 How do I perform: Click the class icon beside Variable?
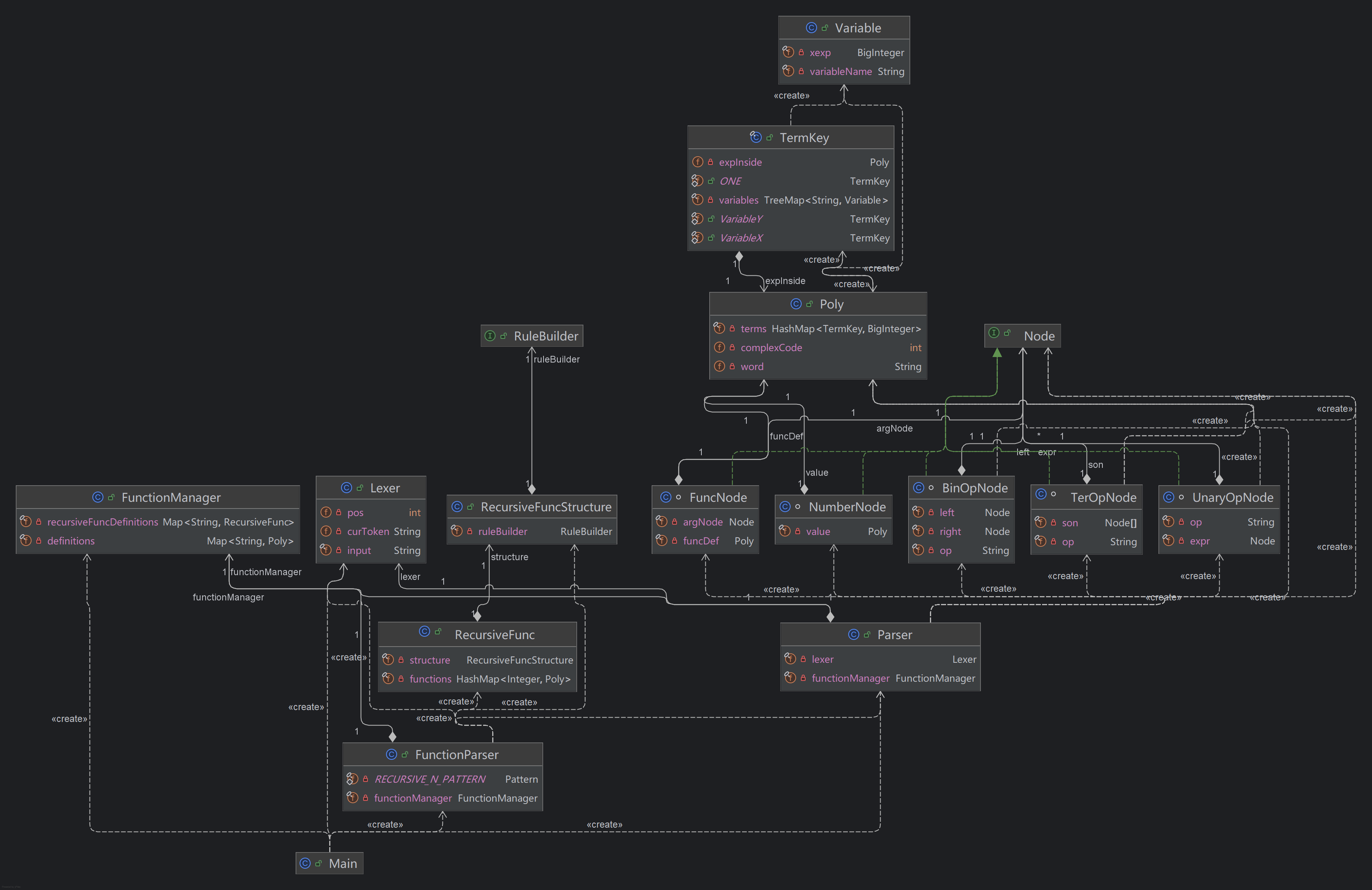[x=811, y=28]
